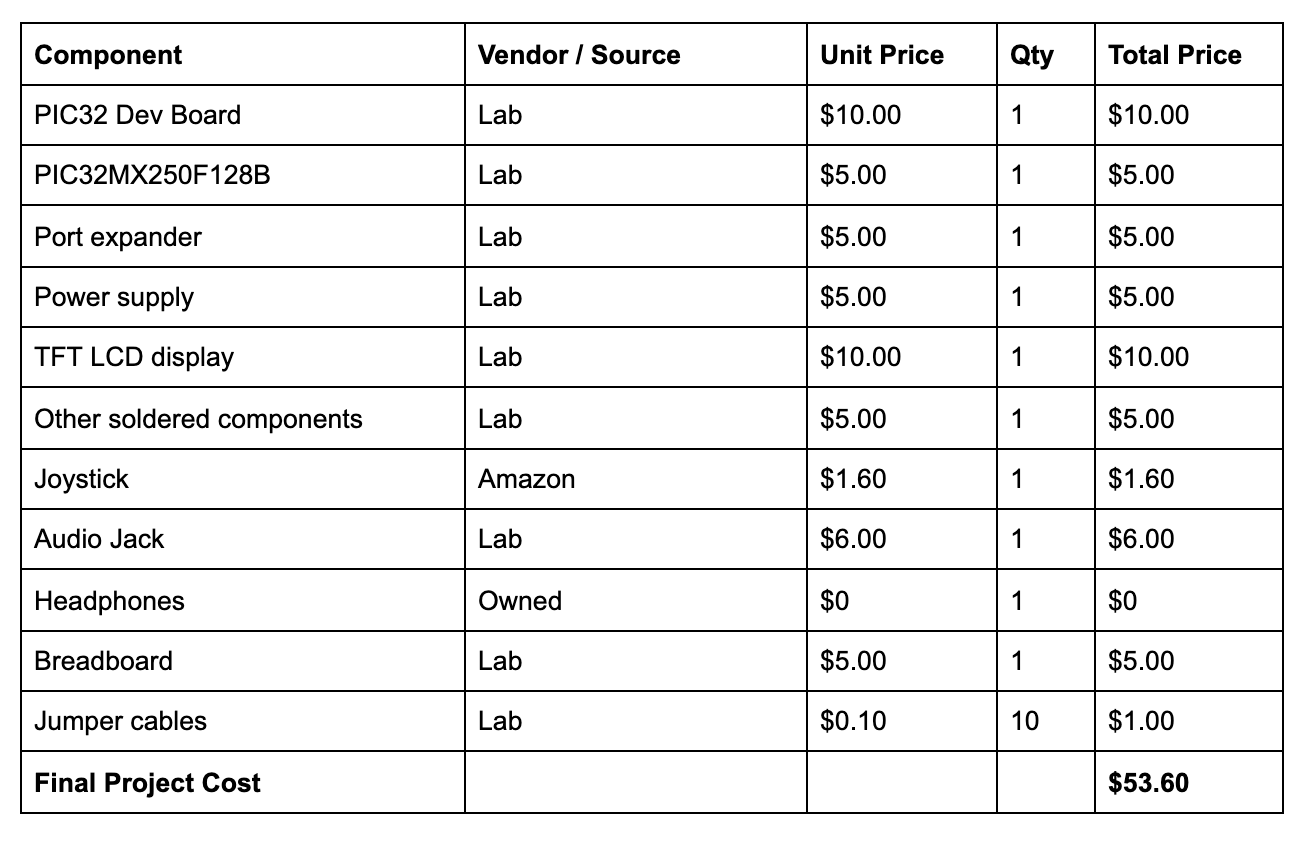This screenshot has width=1304, height=844.
Task: Click the "Owned" vendor cell
Action: click(x=520, y=601)
